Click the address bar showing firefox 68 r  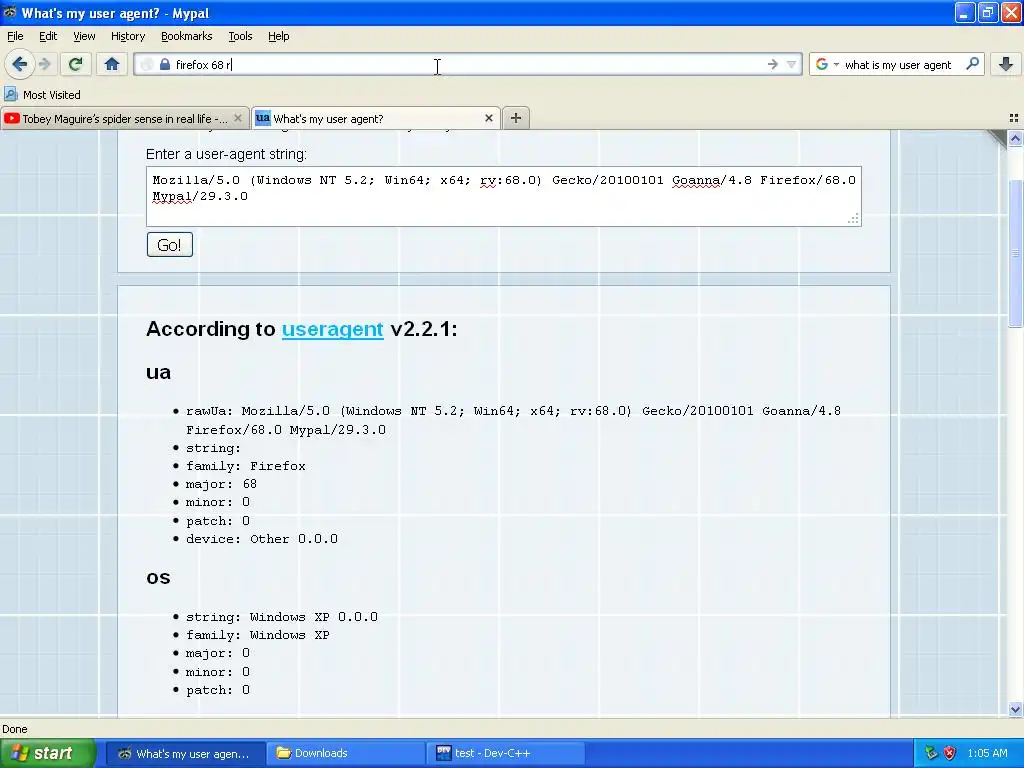[467, 64]
